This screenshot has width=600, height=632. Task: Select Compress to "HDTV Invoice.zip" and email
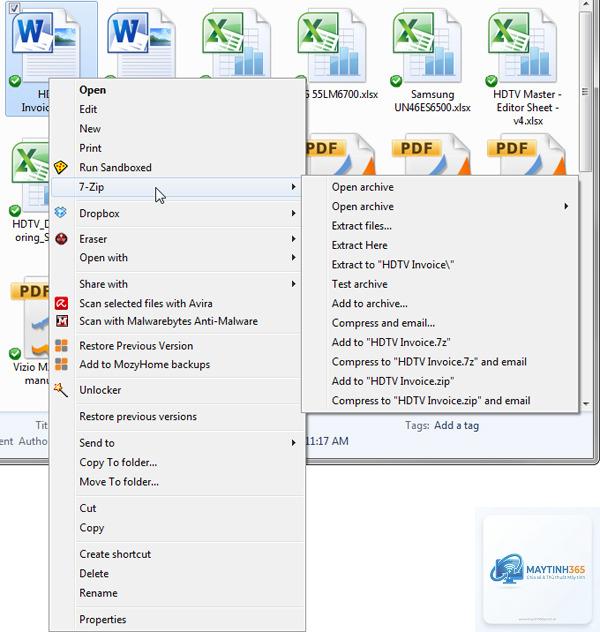pyautogui.click(x=440, y=400)
